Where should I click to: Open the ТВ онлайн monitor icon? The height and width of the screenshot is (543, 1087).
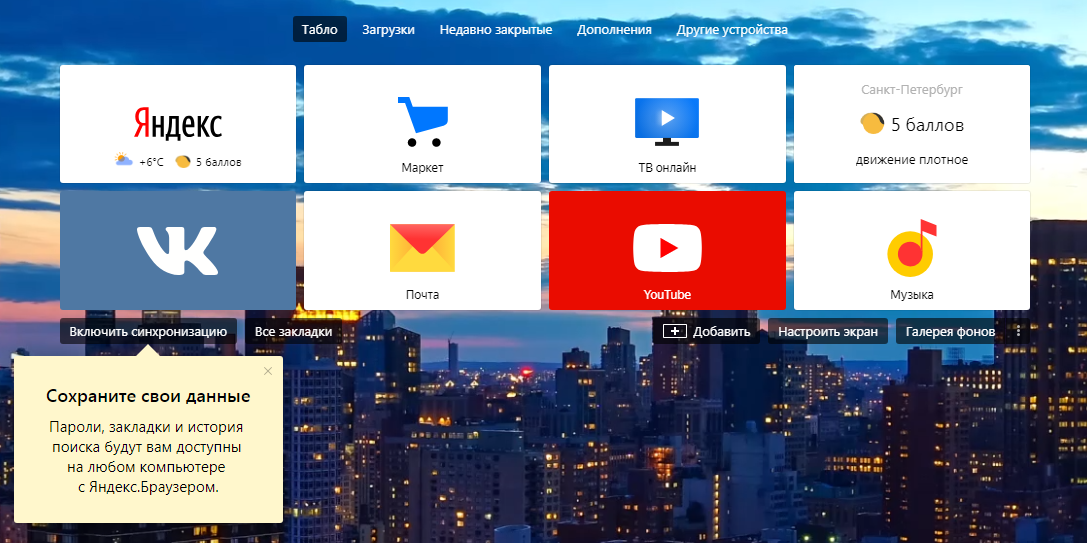coord(667,121)
